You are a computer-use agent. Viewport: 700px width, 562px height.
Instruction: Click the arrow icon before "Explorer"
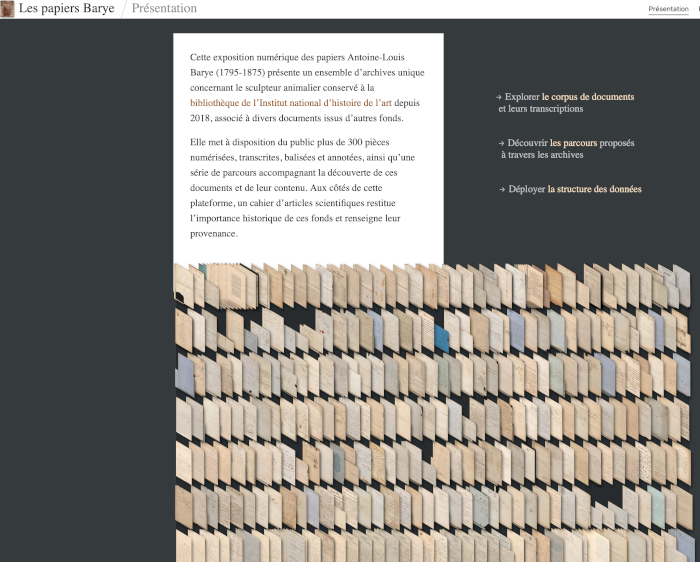(x=499, y=97)
